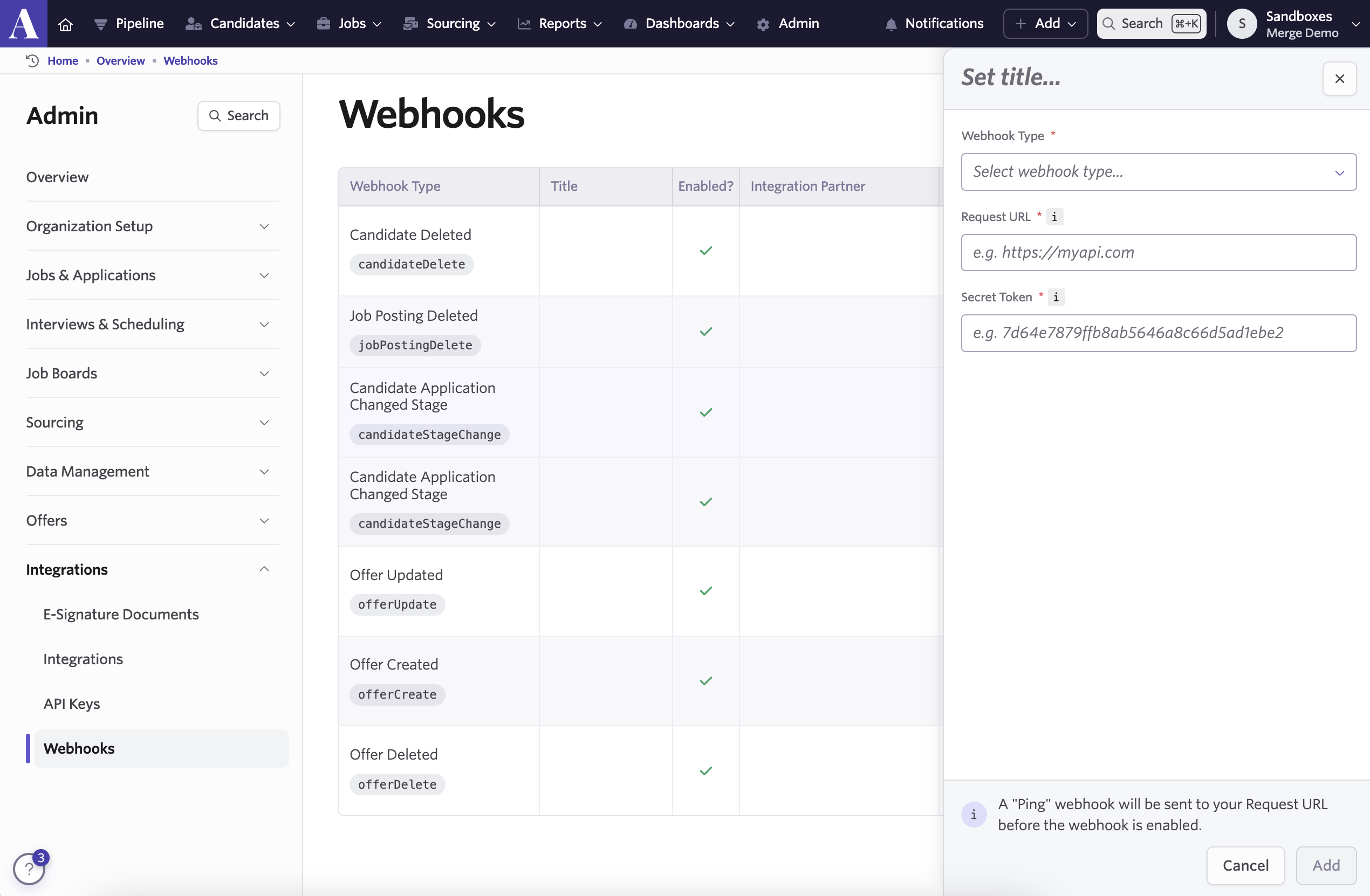The width and height of the screenshot is (1370, 896).
Task: Click the Ashby logo icon
Action: coord(24,24)
